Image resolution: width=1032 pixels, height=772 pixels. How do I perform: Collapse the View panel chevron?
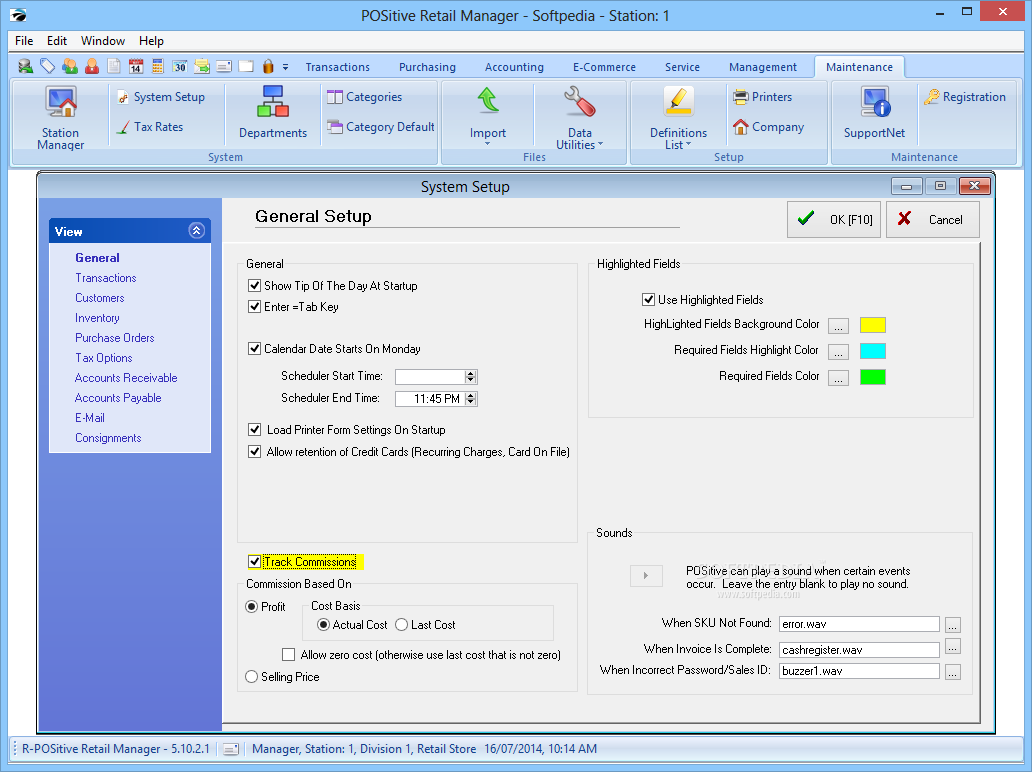tap(196, 230)
